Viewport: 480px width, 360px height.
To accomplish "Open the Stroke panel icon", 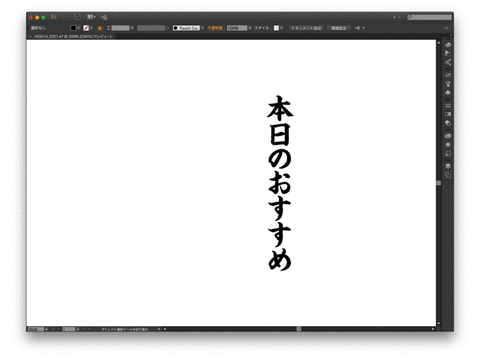I will pyautogui.click(x=448, y=105).
